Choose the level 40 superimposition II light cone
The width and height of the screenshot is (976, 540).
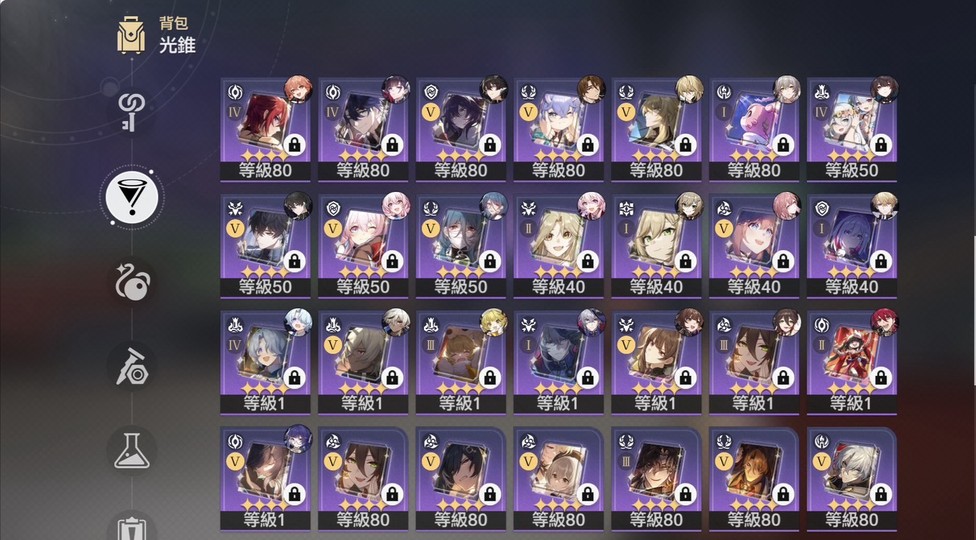pos(558,246)
